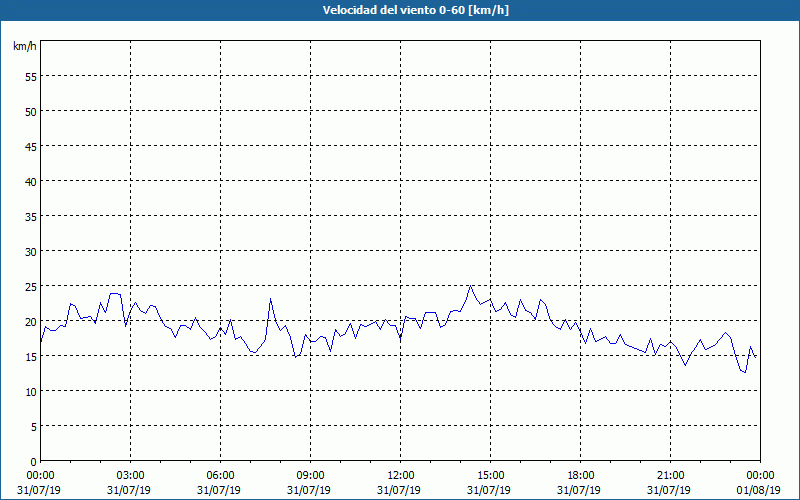Click the 15 y-axis tick label
Image resolution: width=800 pixels, height=500 pixels.
(x=31, y=357)
